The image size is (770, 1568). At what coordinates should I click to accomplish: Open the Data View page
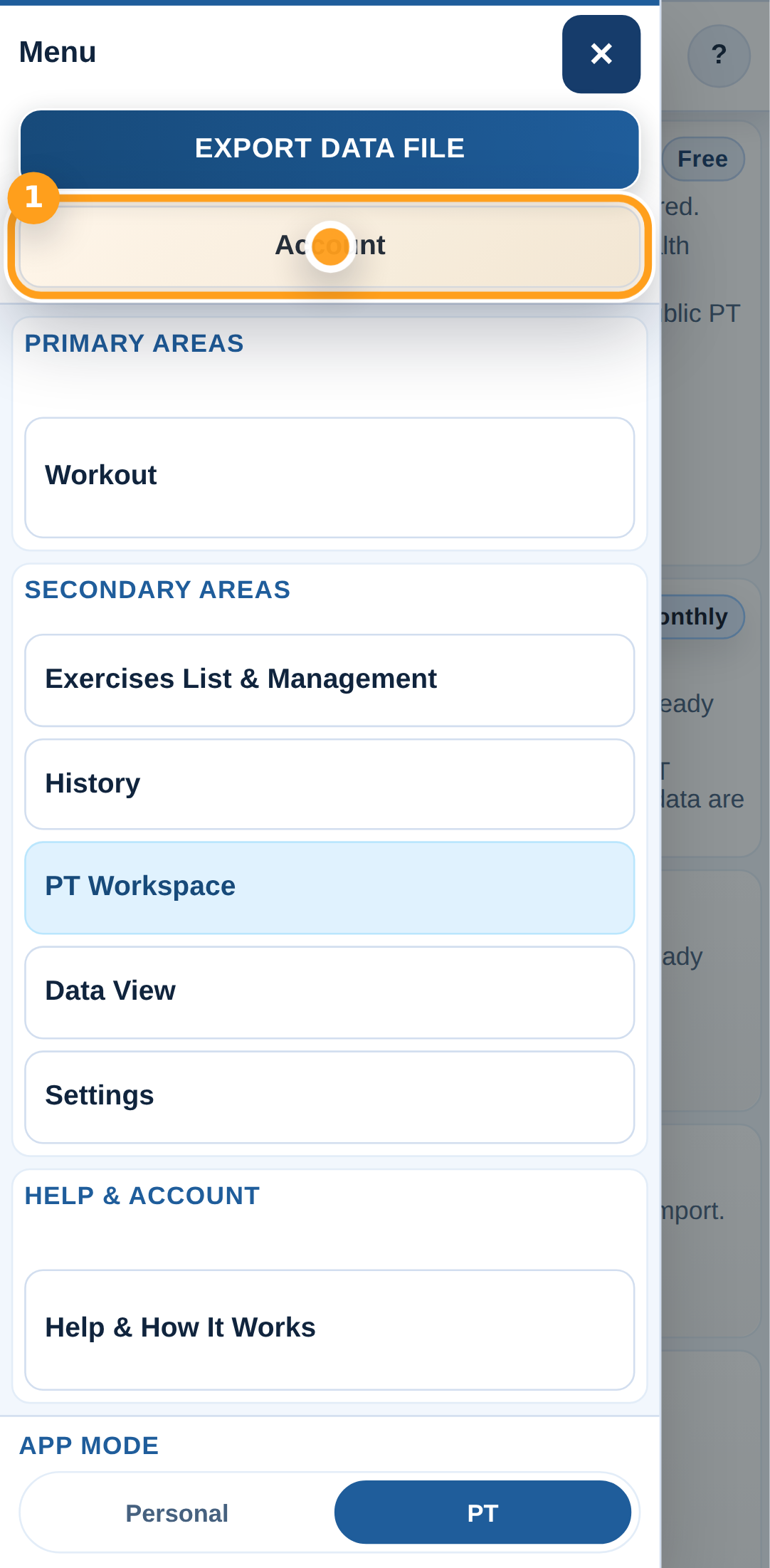point(329,992)
